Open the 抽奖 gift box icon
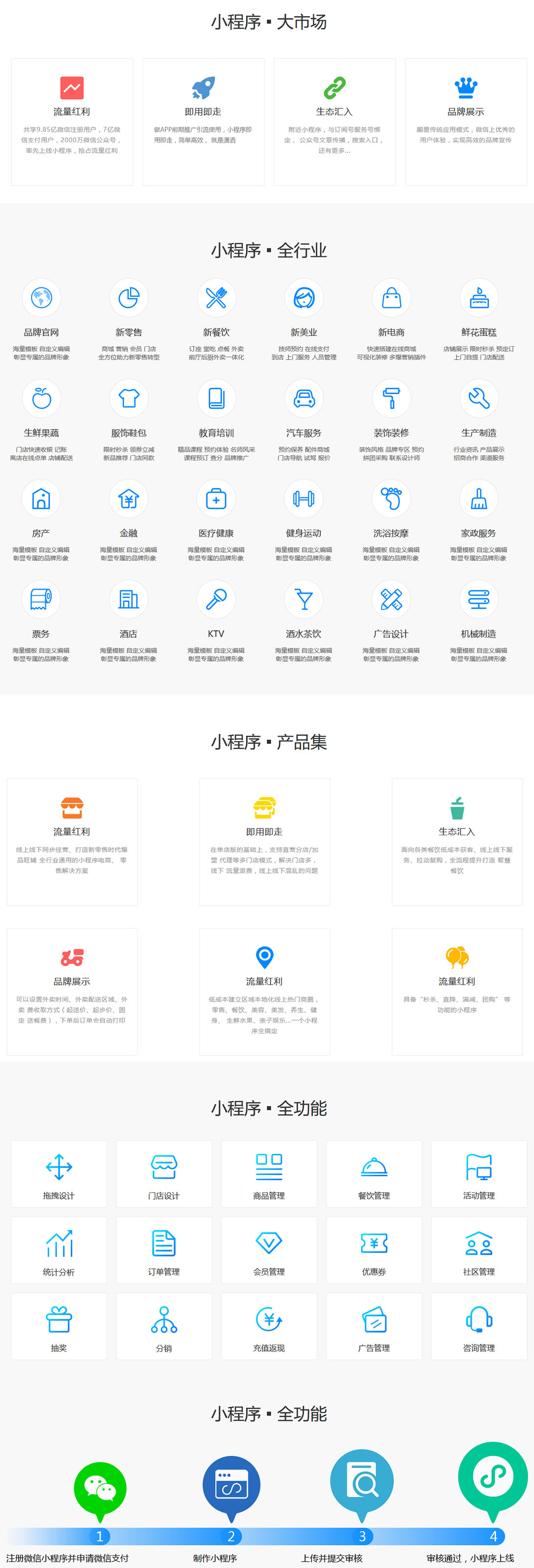The height and width of the screenshot is (1568, 534). (59, 1320)
